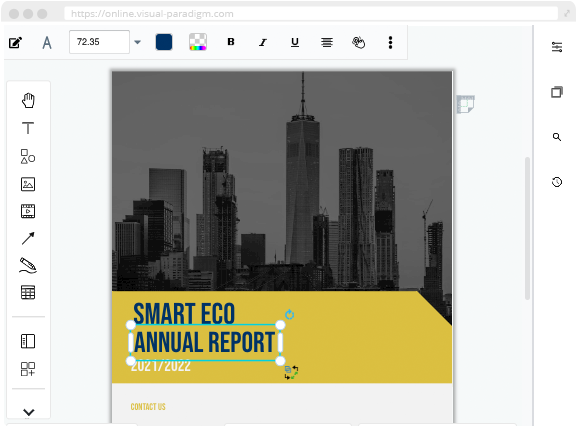Open the font family 'A' icon
The image size is (578, 434).
(x=47, y=43)
